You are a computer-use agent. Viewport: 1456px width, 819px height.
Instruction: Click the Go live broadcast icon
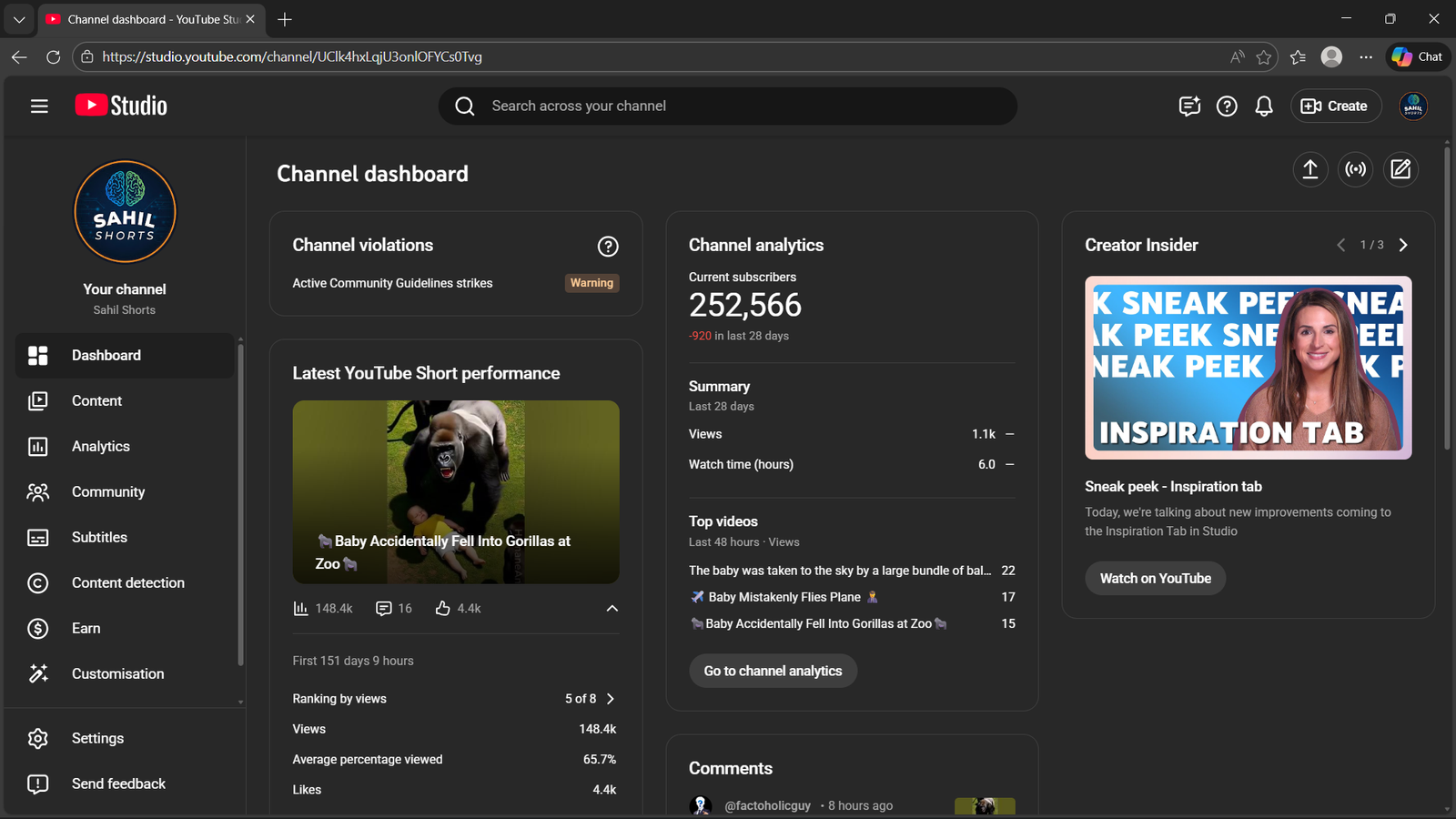pos(1356,169)
